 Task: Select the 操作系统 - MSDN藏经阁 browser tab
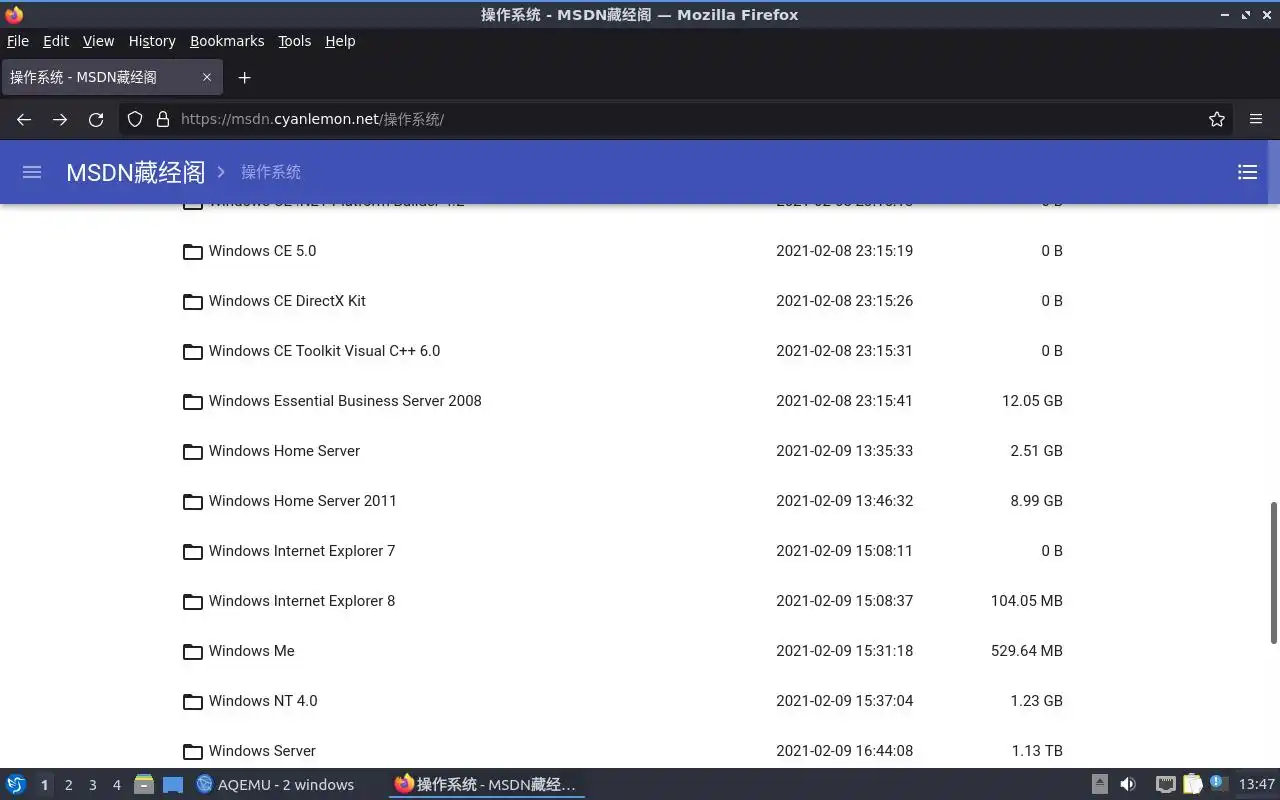tap(111, 77)
